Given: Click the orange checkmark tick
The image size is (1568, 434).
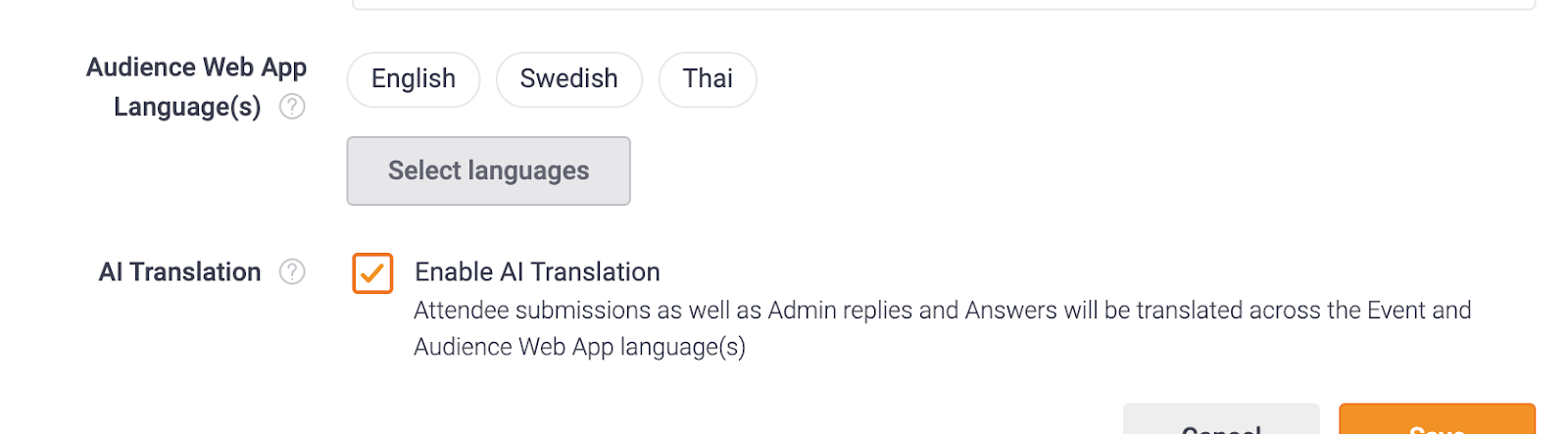Looking at the screenshot, I should 372,274.
